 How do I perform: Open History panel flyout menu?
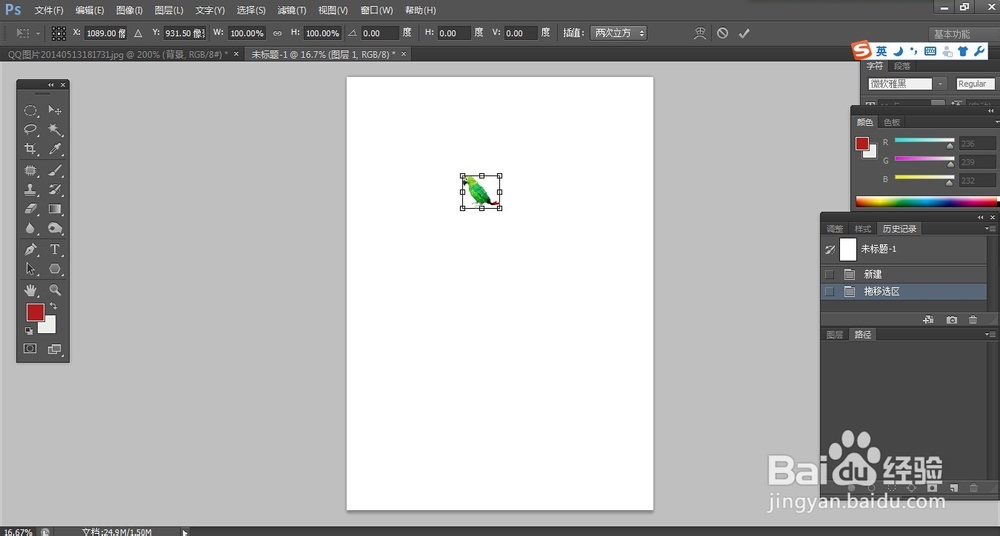[989, 228]
